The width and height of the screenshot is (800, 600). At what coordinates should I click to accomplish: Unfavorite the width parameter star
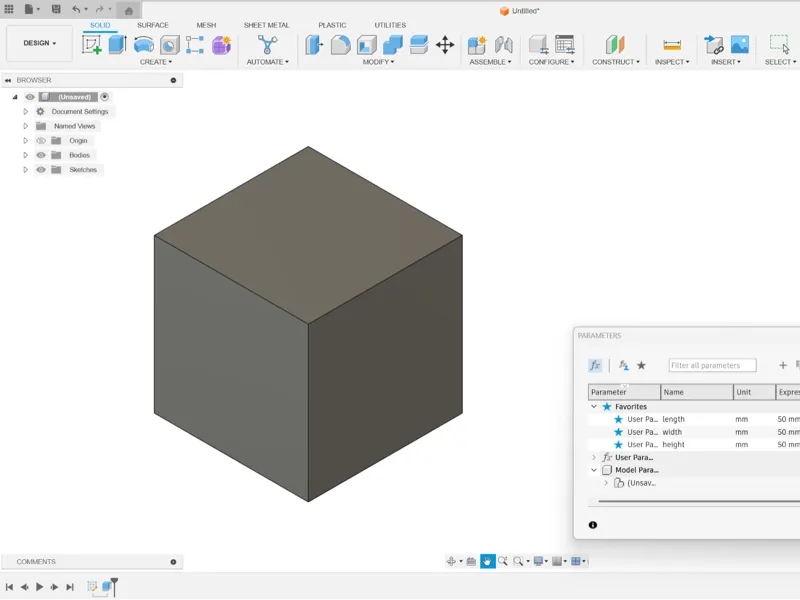coord(618,432)
